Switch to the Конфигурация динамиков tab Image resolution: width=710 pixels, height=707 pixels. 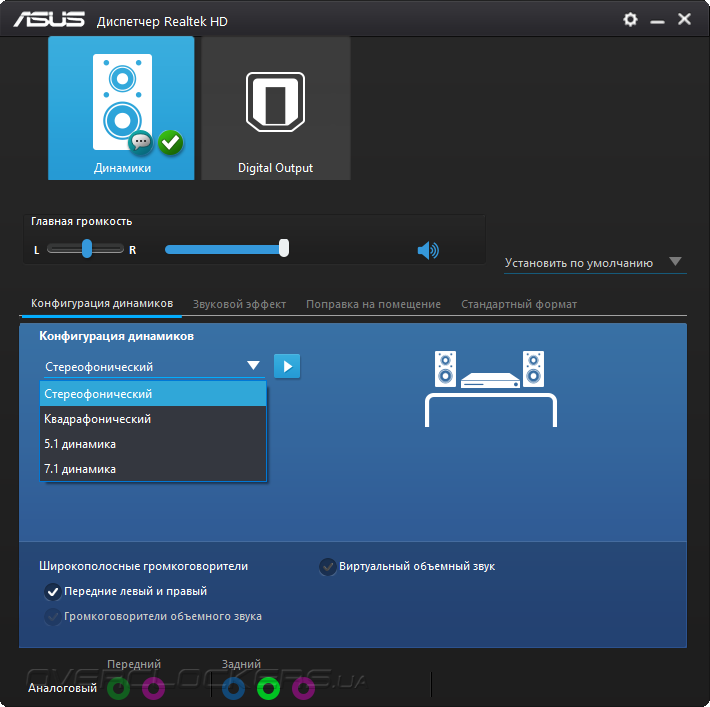click(102, 303)
